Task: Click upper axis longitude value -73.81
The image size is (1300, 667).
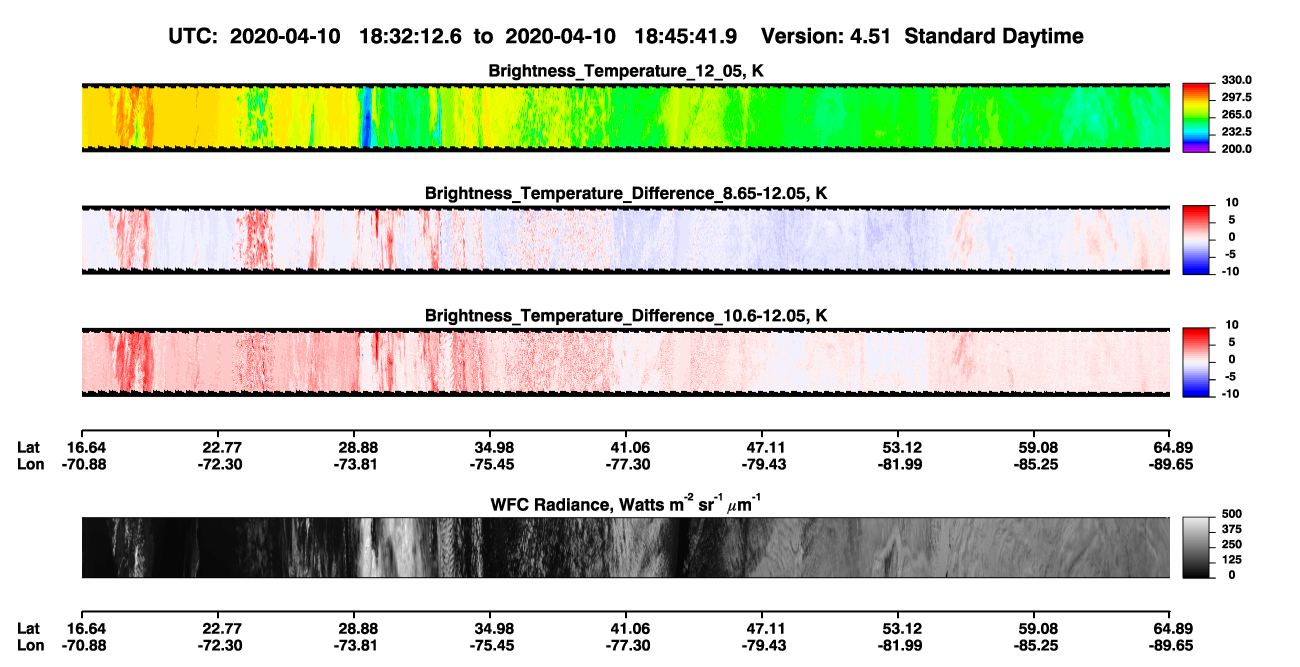Action: pyautogui.click(x=358, y=464)
